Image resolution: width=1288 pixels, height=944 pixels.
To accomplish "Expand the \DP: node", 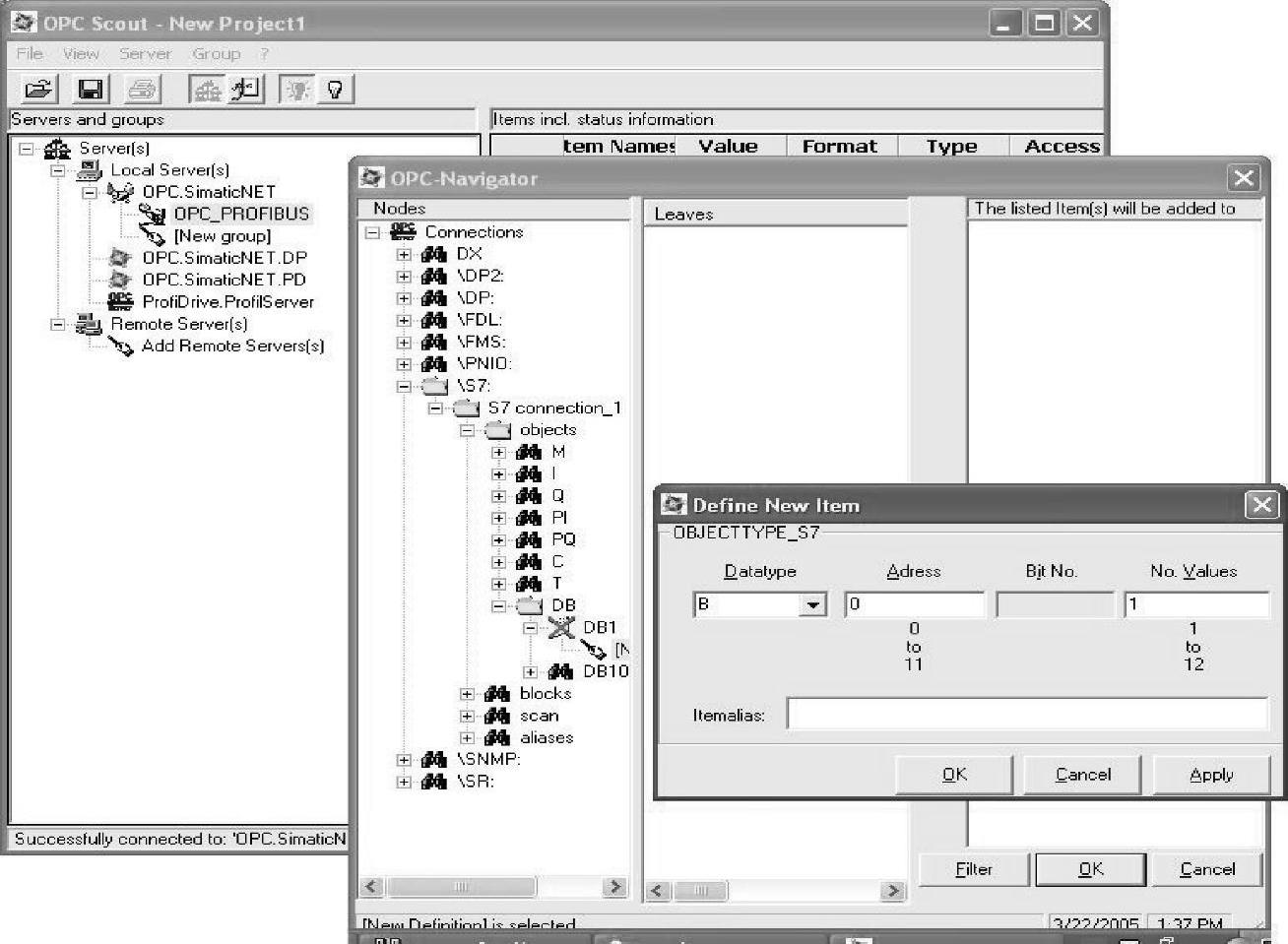I will [404, 298].
